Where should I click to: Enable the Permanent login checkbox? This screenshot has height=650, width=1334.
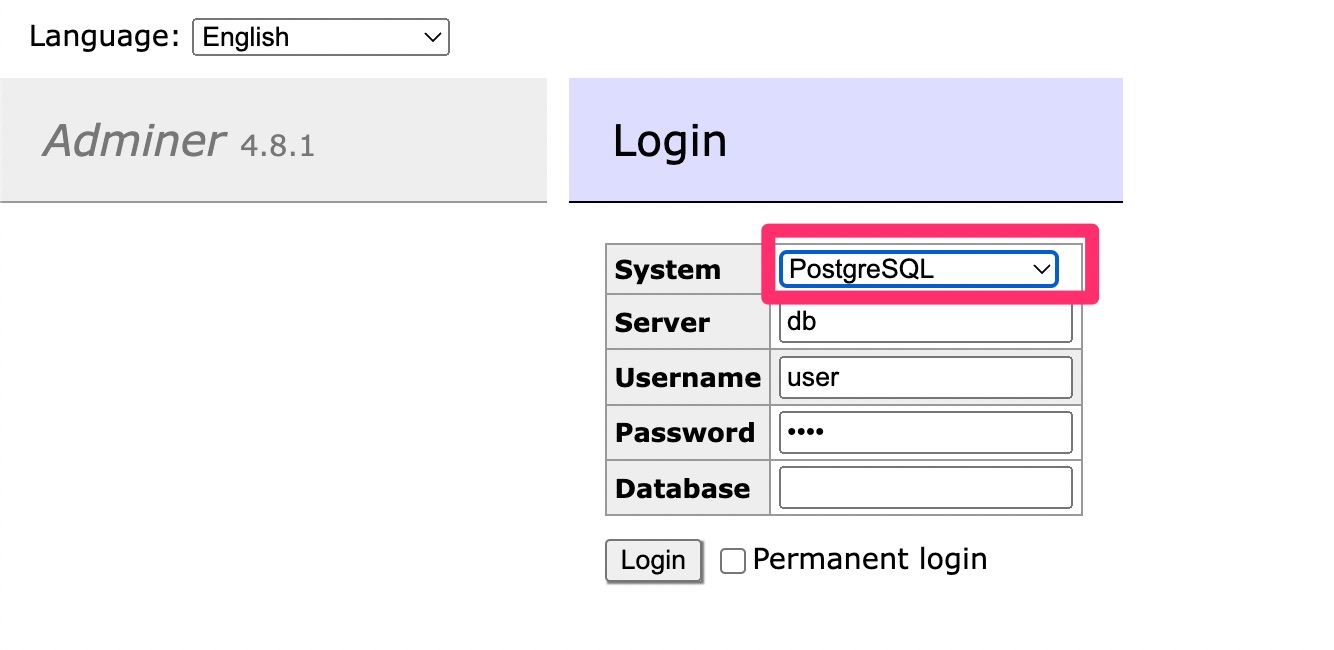[x=733, y=561]
